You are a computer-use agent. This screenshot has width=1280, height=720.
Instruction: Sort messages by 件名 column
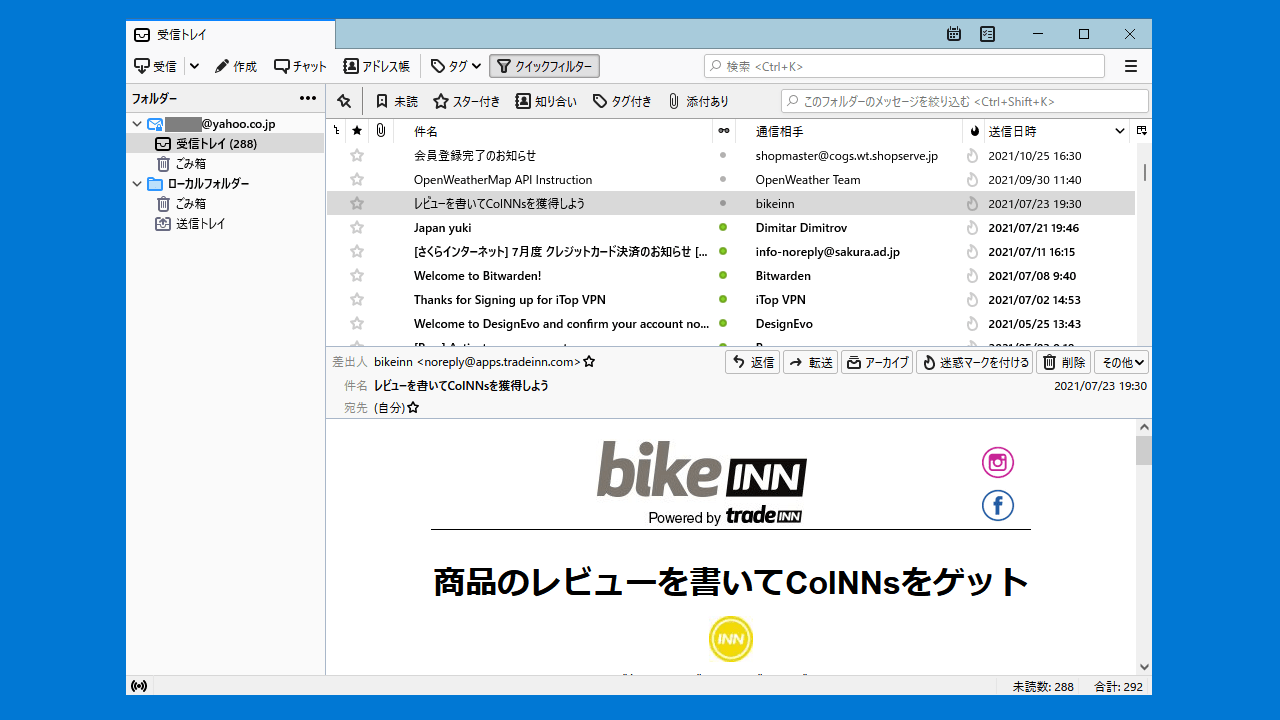tap(553, 131)
